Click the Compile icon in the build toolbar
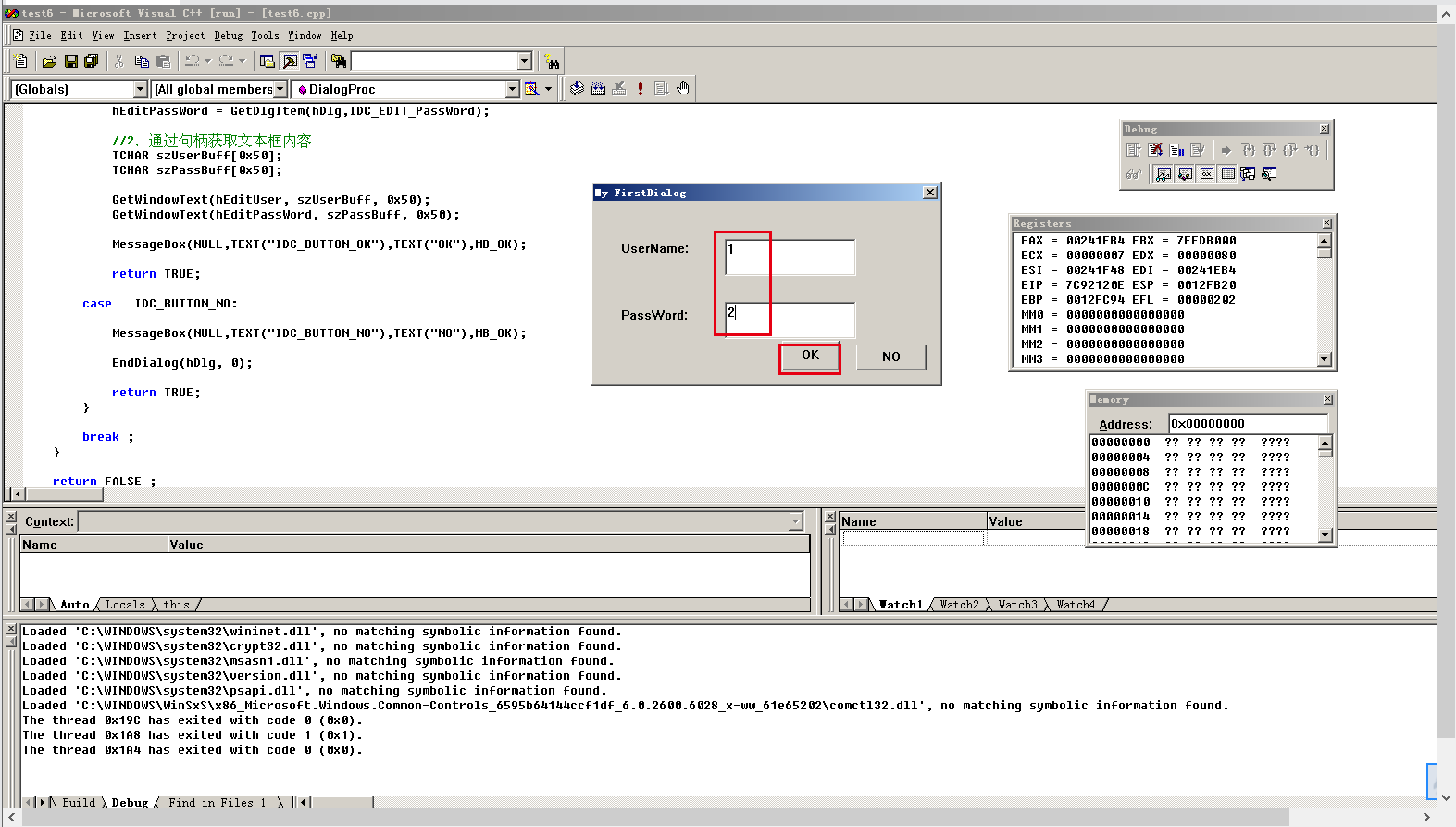Screen dimensions: 1456x827 [x=577, y=89]
